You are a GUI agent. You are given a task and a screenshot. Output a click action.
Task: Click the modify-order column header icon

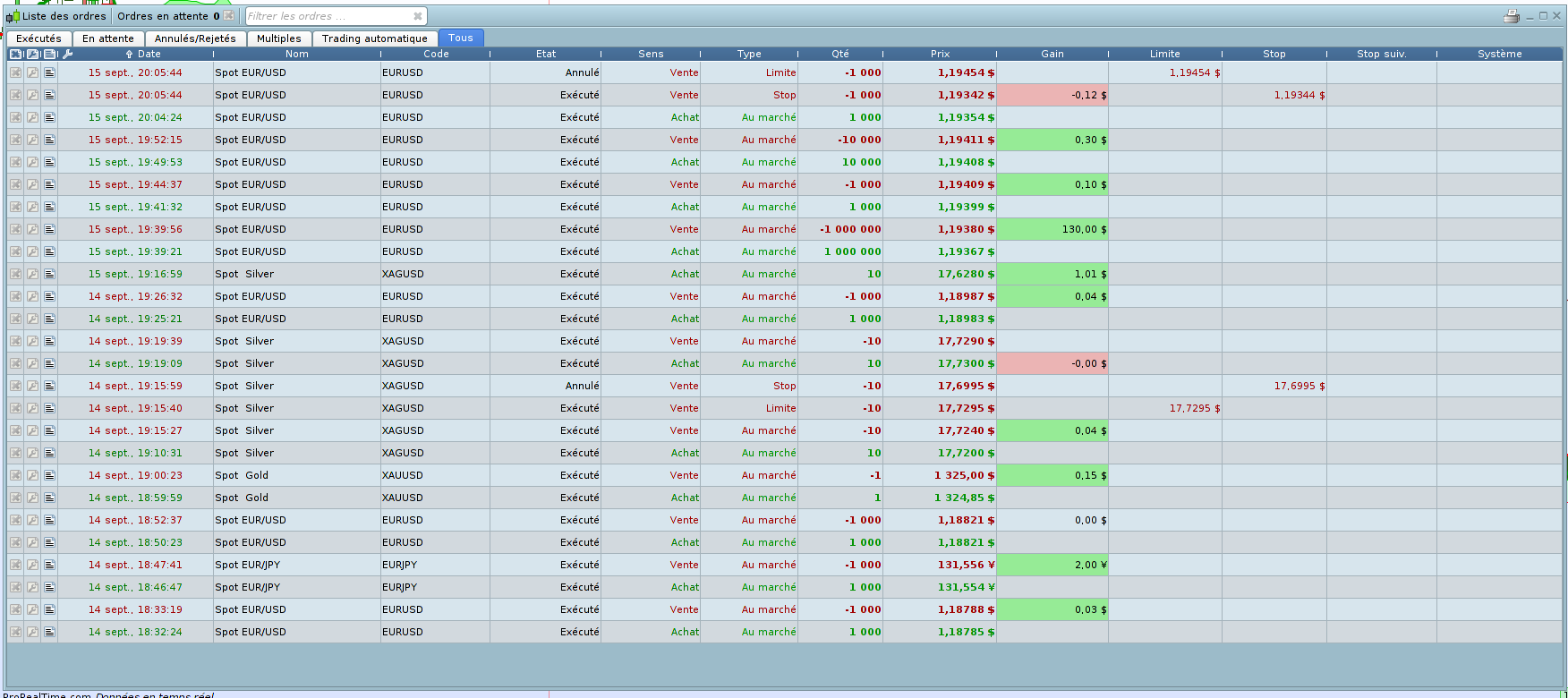click(32, 54)
